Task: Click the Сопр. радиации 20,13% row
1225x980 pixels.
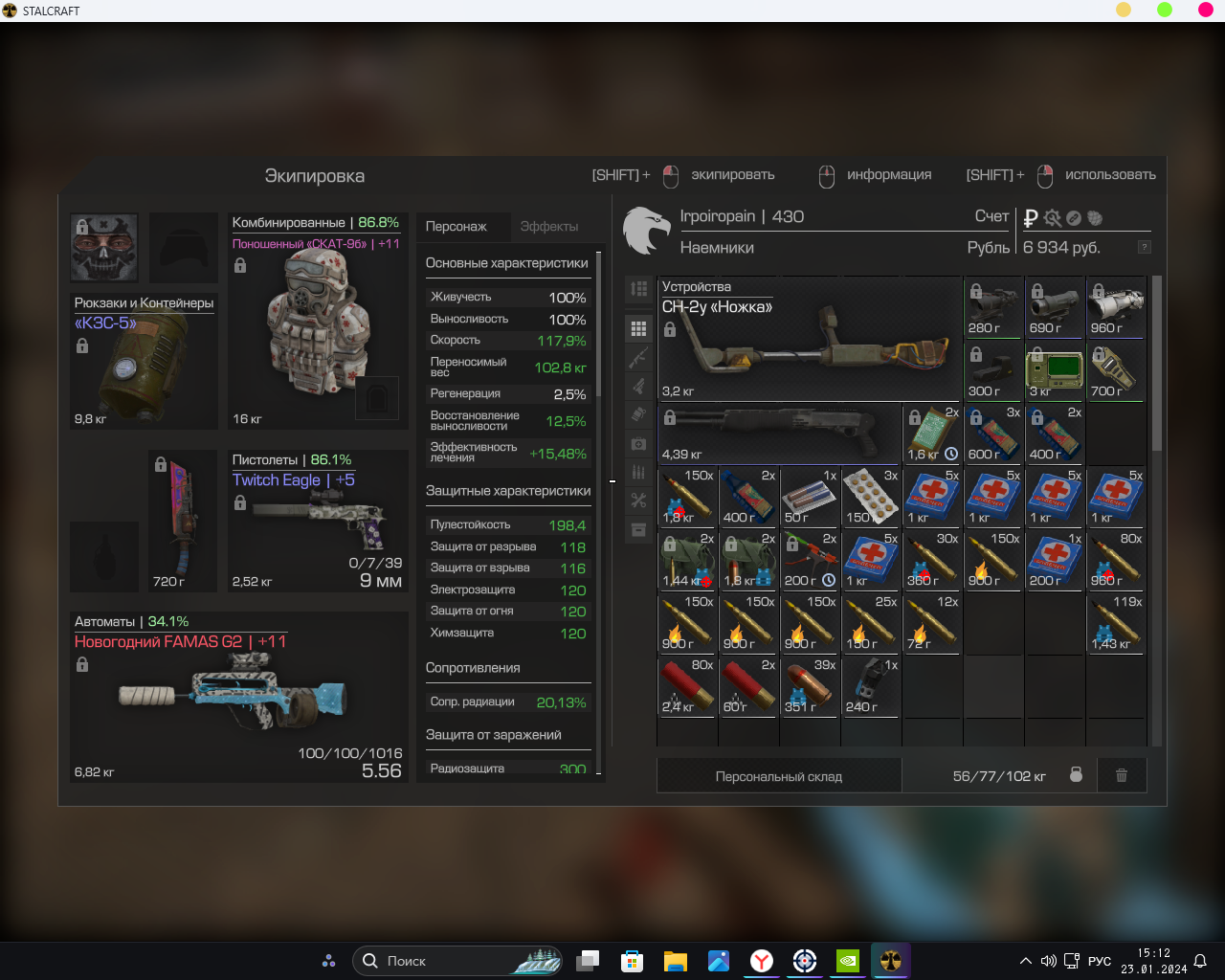Action: click(508, 702)
